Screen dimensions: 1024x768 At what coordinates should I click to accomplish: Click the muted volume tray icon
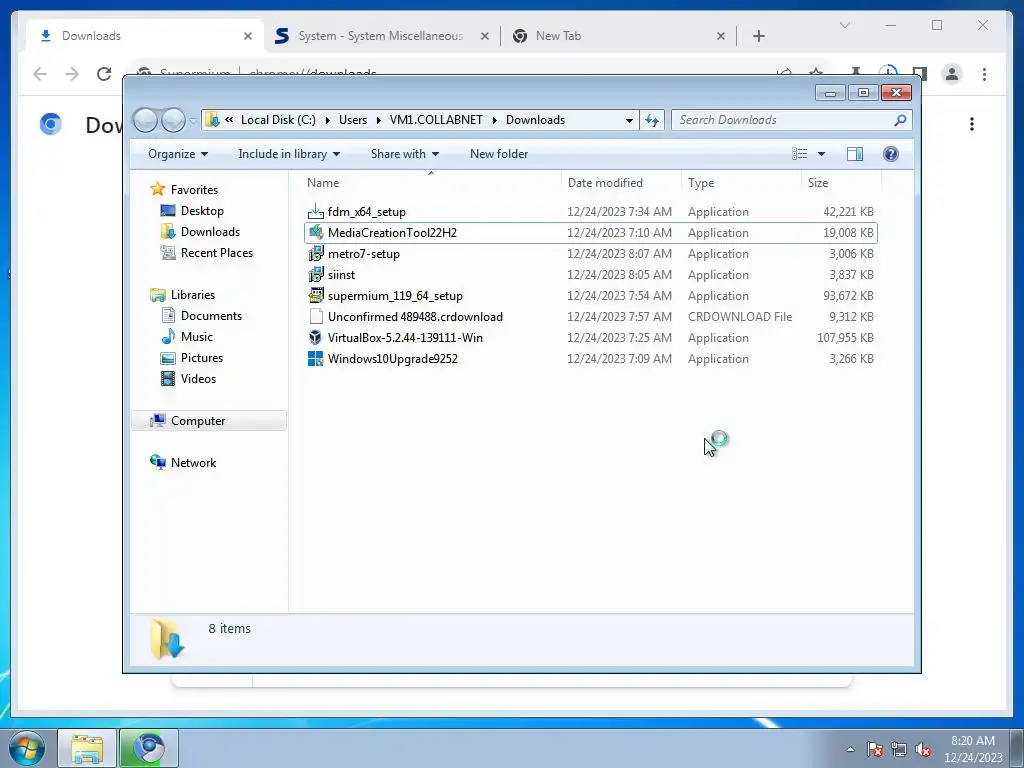(x=923, y=750)
